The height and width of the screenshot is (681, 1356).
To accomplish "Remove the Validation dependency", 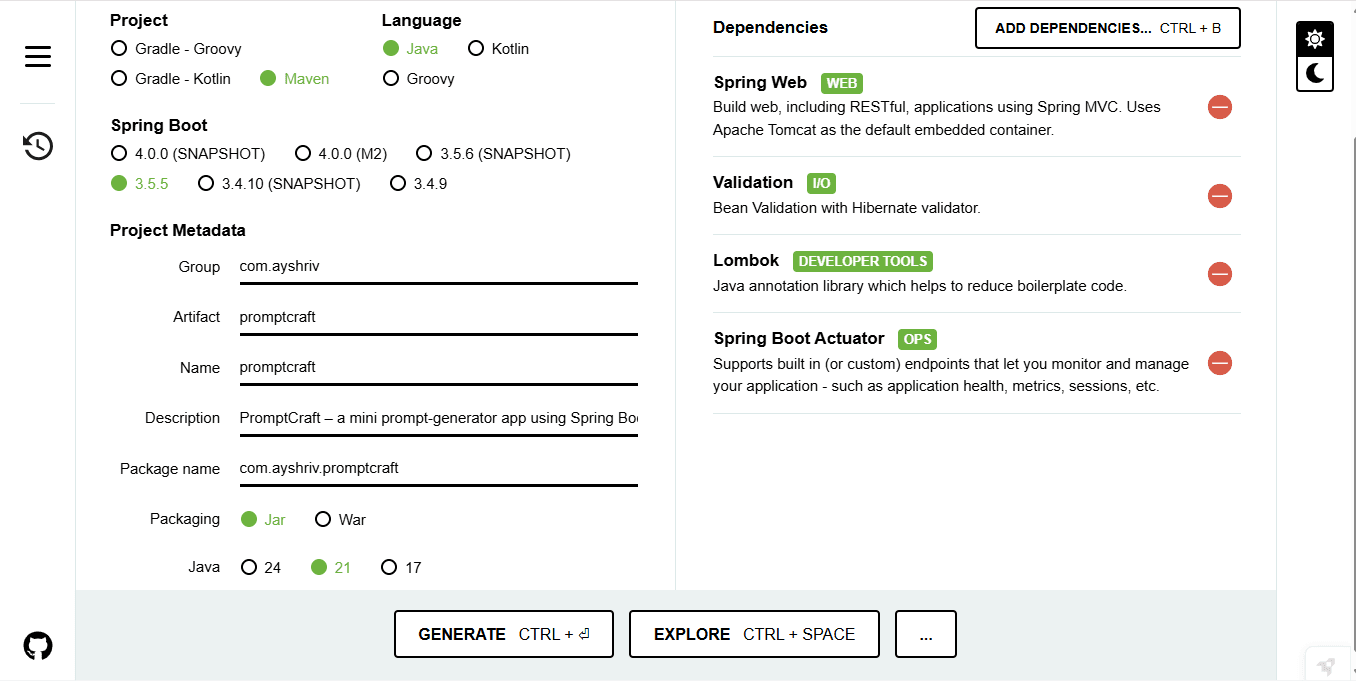I will 1220,196.
